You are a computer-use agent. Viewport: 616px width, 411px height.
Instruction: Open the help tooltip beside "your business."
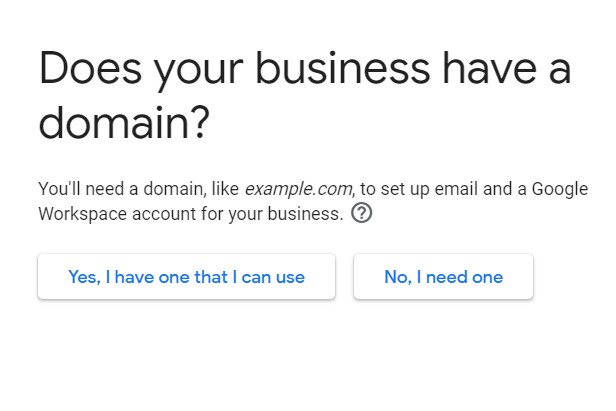click(x=362, y=213)
